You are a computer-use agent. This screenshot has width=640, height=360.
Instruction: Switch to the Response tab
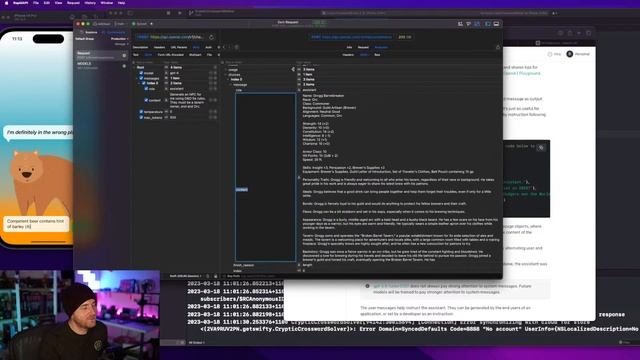pyautogui.click(x=382, y=47)
